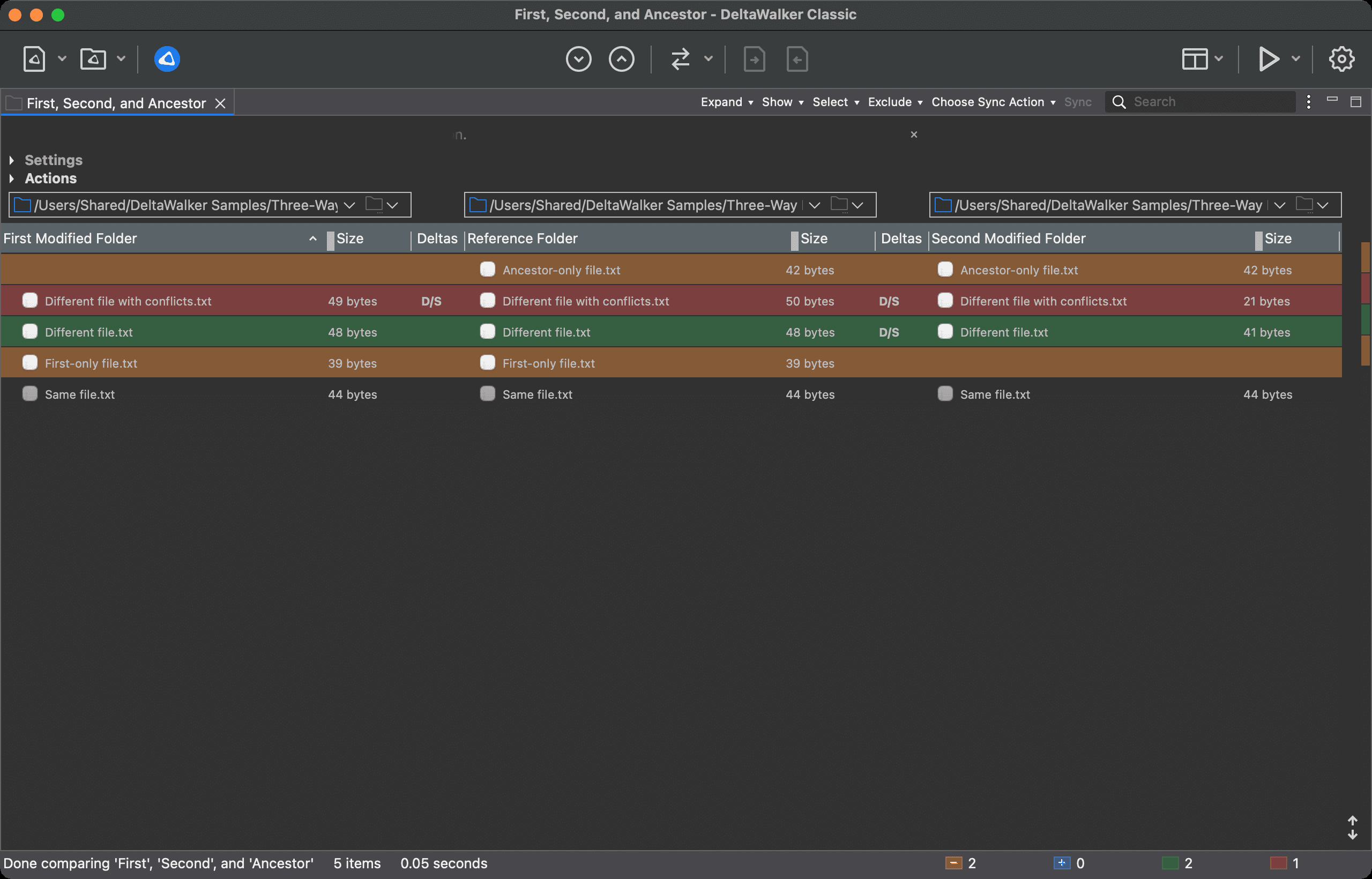Check 'Ancestor-only file.txt' in Second Modified Folder
The width and height of the screenshot is (1372, 879).
tap(945, 270)
